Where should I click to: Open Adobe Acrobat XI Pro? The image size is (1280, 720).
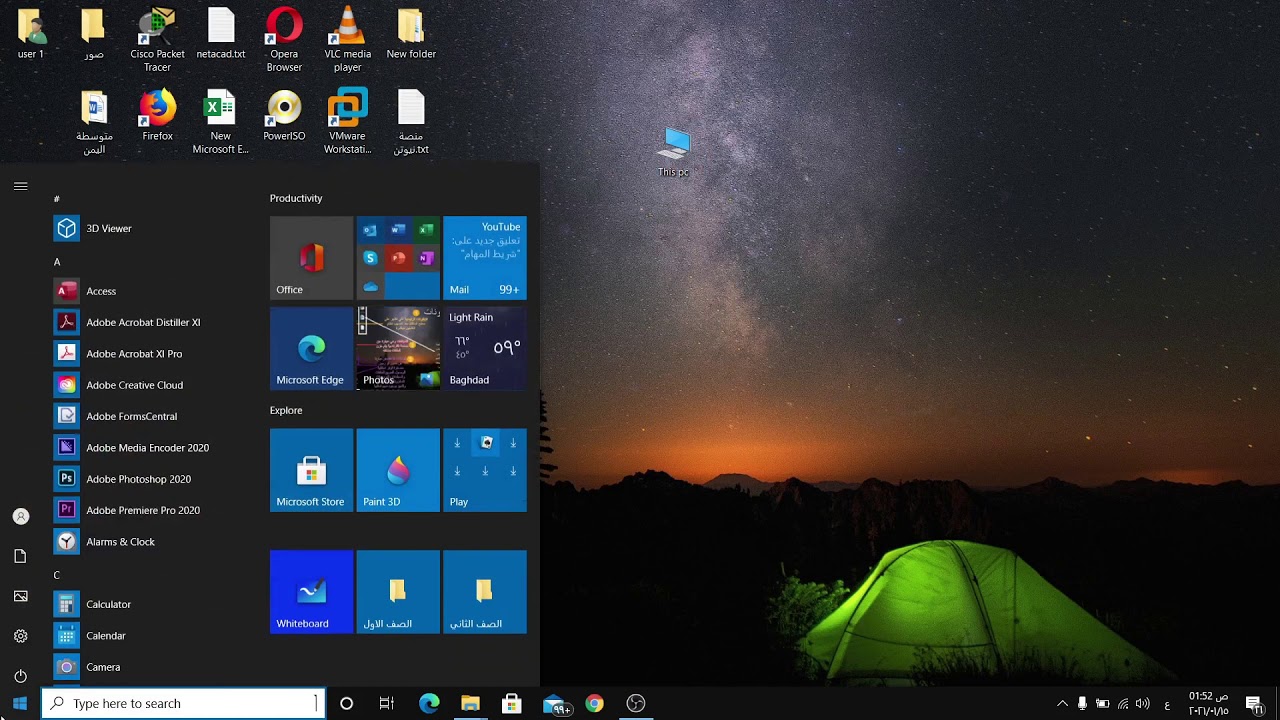(x=145, y=354)
